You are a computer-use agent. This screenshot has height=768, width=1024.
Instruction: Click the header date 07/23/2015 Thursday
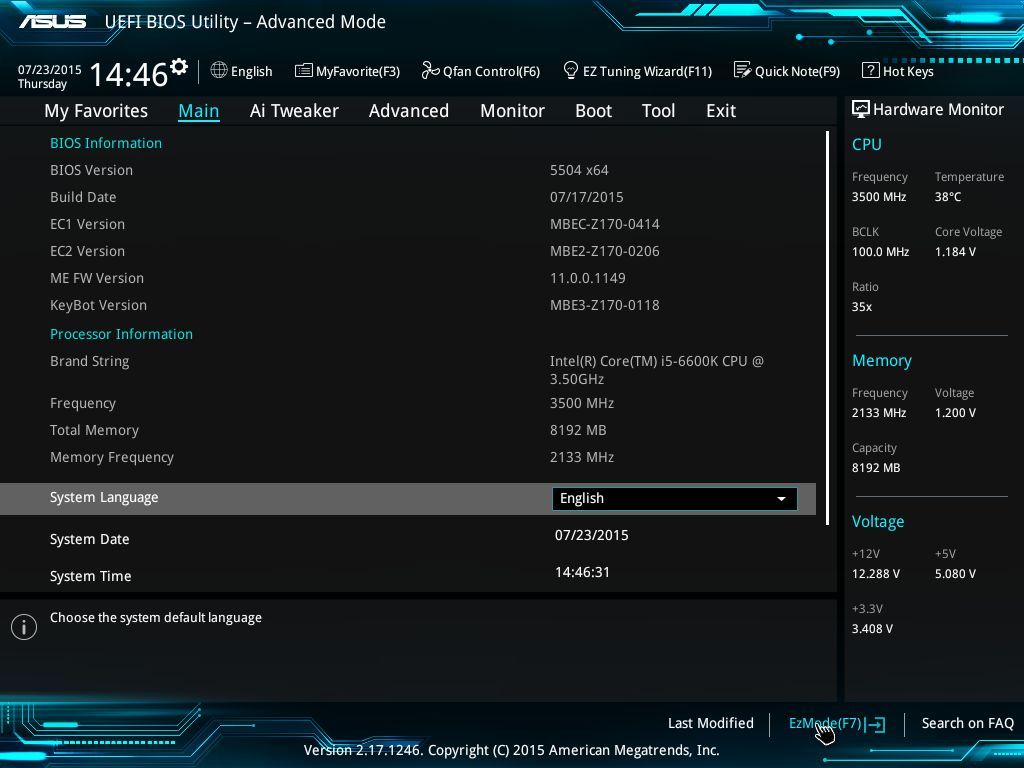[x=50, y=77]
